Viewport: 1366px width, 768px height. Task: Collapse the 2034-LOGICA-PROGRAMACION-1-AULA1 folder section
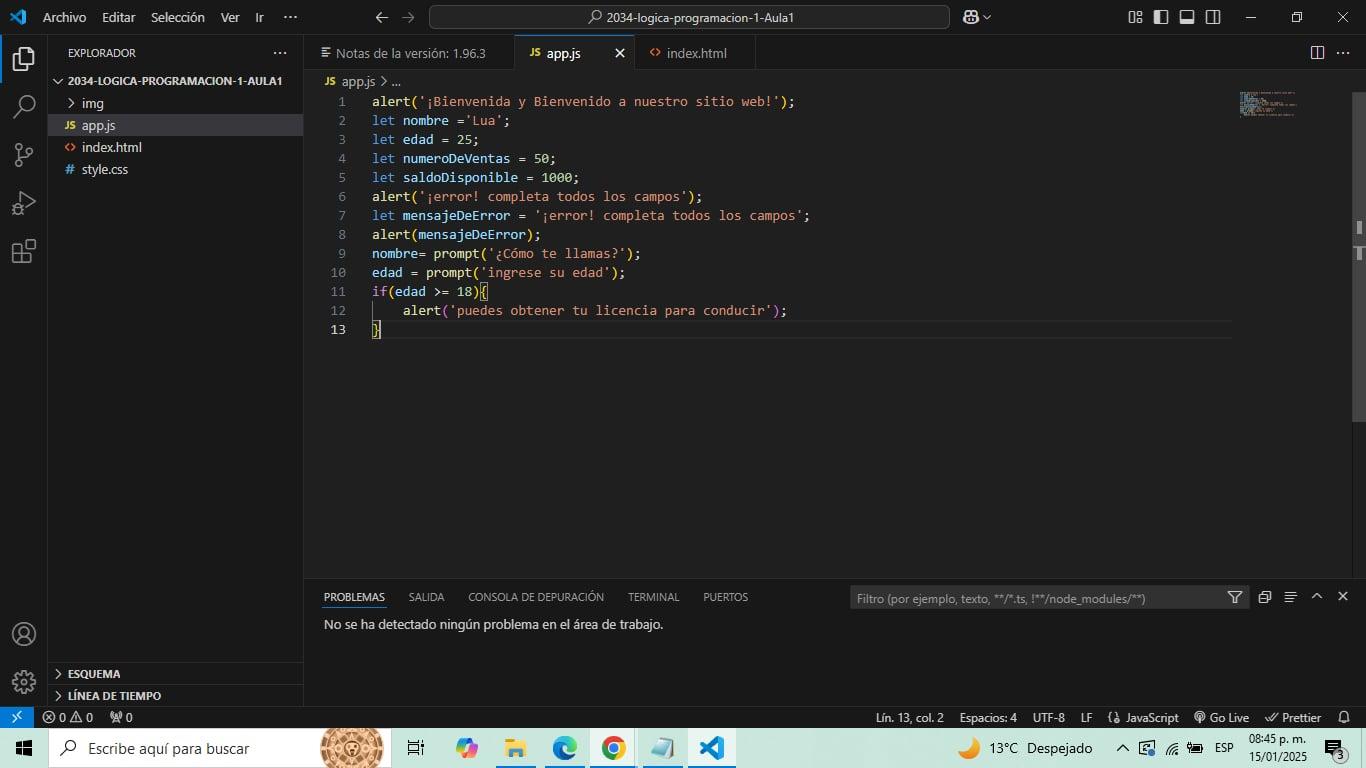pyautogui.click(x=175, y=81)
